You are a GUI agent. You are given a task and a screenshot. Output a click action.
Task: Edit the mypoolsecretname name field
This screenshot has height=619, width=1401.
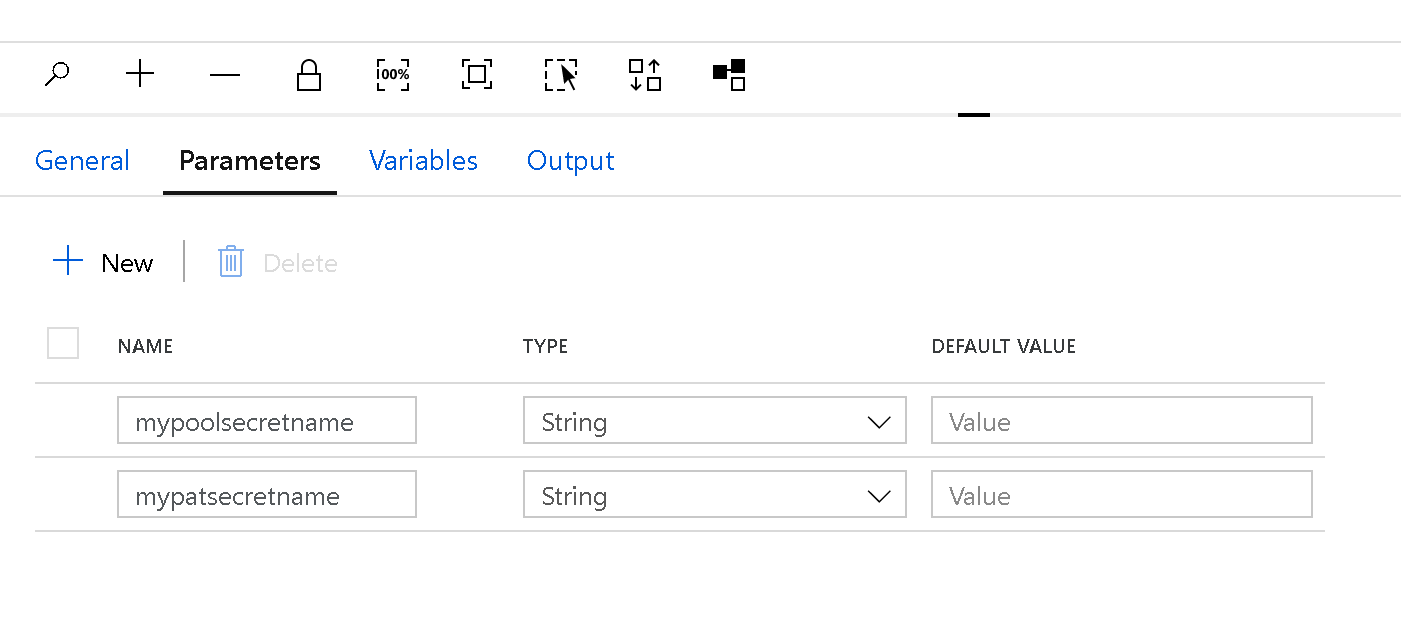pyautogui.click(x=266, y=420)
